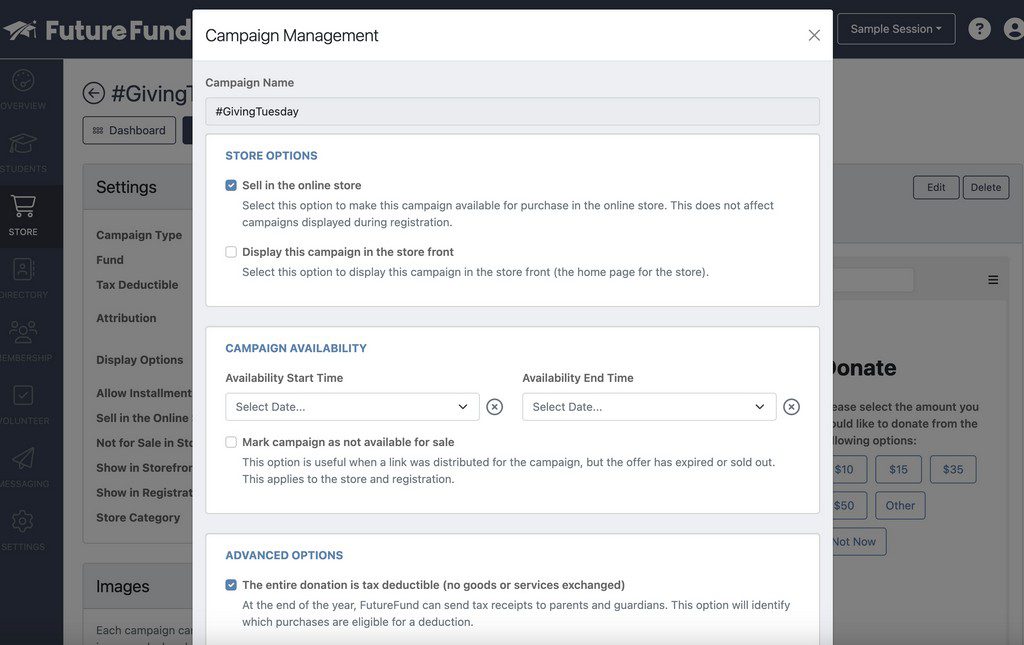Check Display this campaign in the store front

tap(231, 252)
